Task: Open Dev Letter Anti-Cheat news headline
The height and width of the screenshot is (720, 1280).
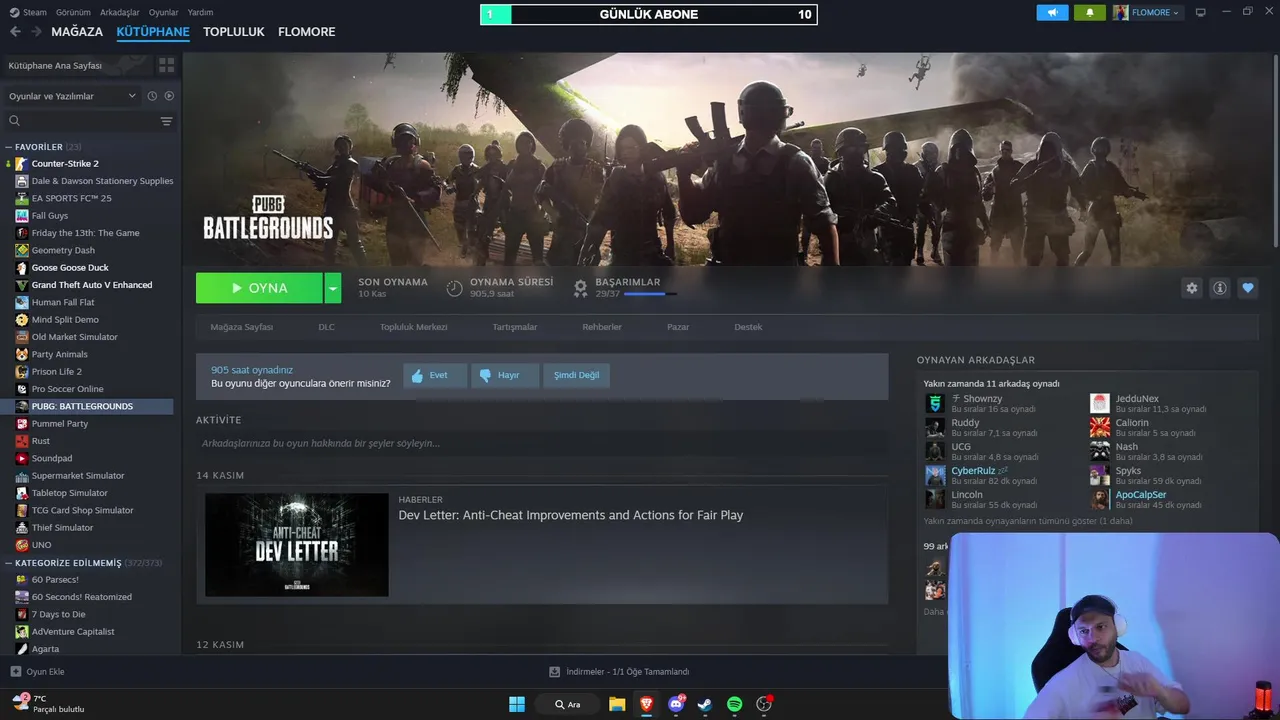Action: [571, 515]
